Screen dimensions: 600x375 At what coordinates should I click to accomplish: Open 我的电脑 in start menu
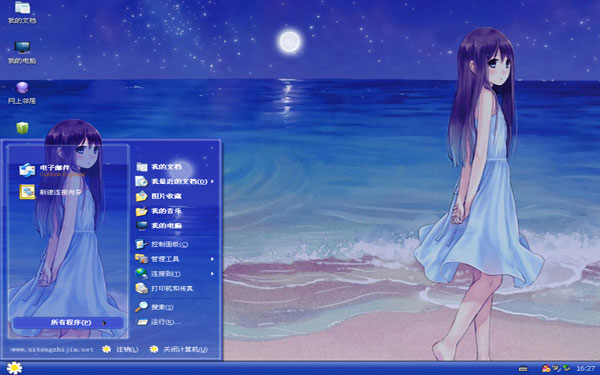tap(159, 225)
